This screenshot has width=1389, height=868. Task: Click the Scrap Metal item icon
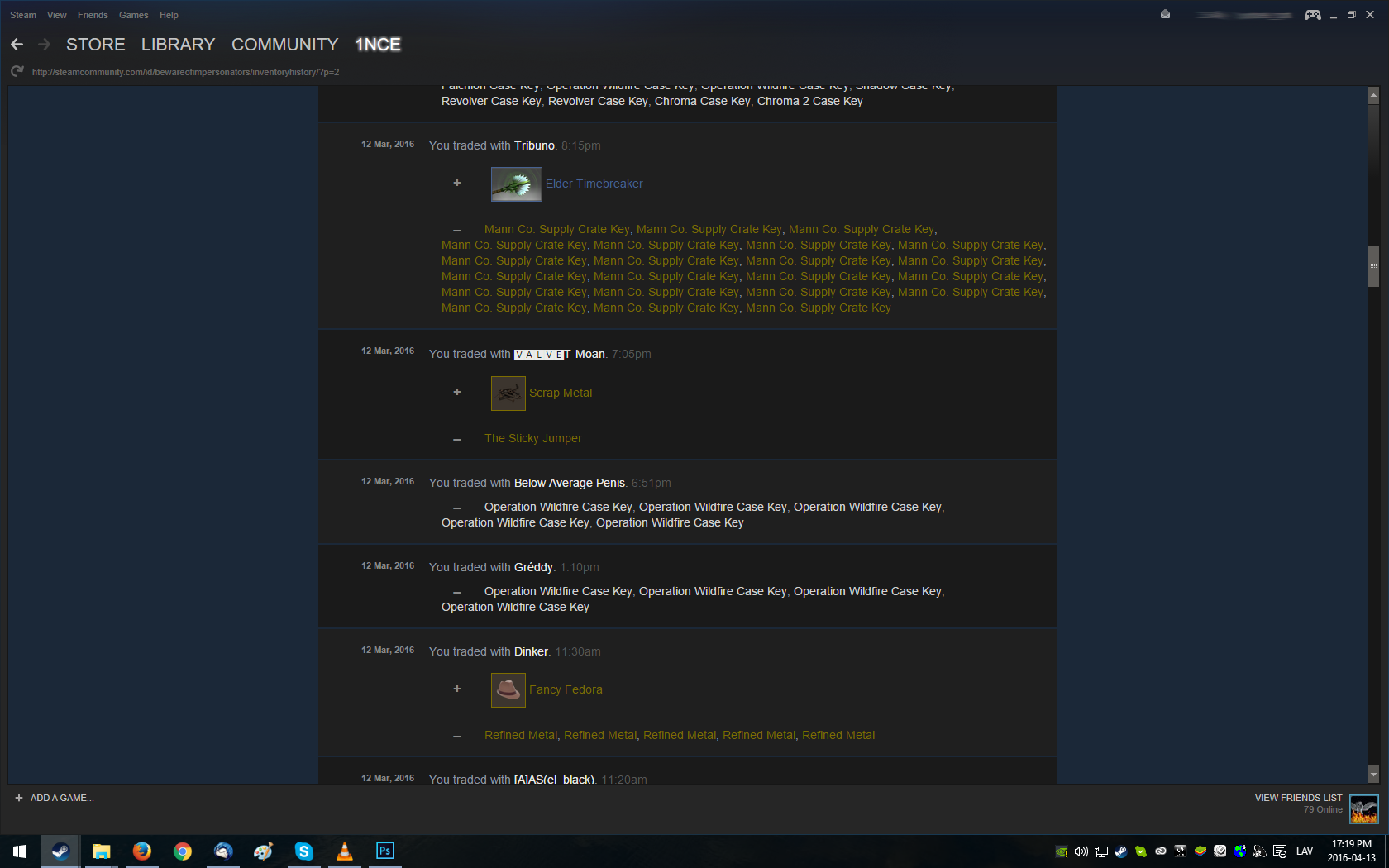(x=508, y=393)
